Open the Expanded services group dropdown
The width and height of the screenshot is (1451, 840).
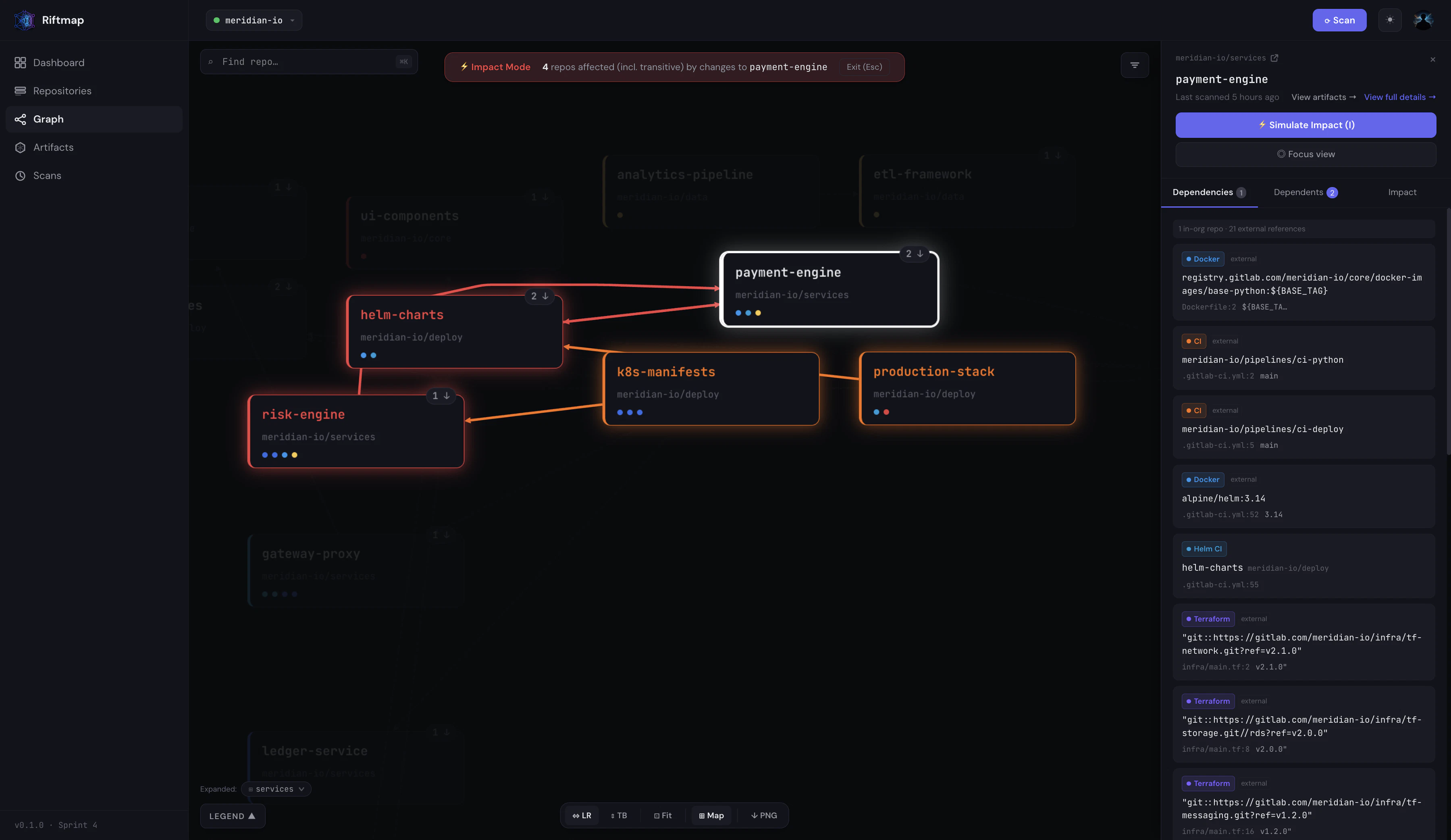[276, 789]
